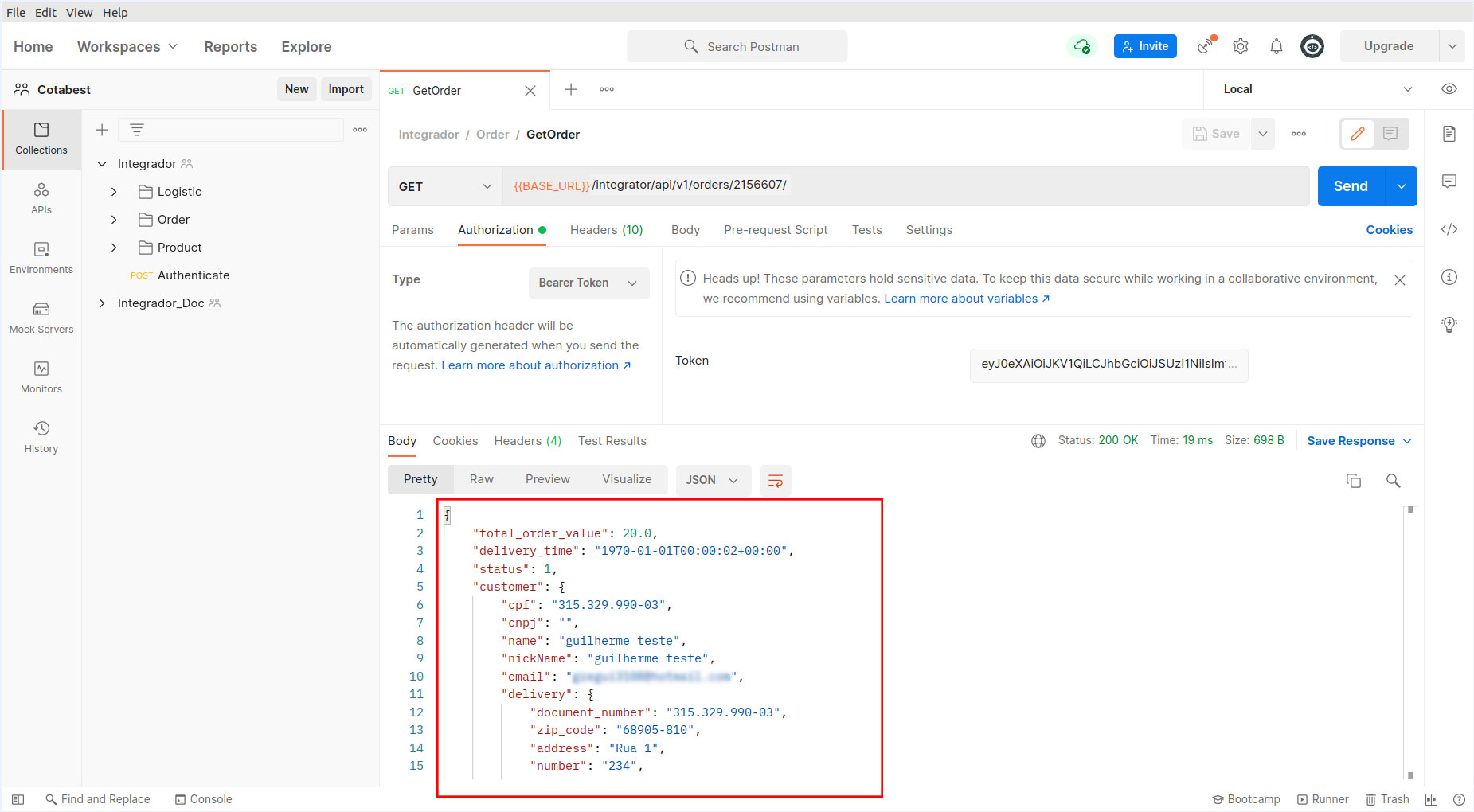Open the Local environment selector
Image resolution: width=1474 pixels, height=812 pixels.
tap(1318, 89)
